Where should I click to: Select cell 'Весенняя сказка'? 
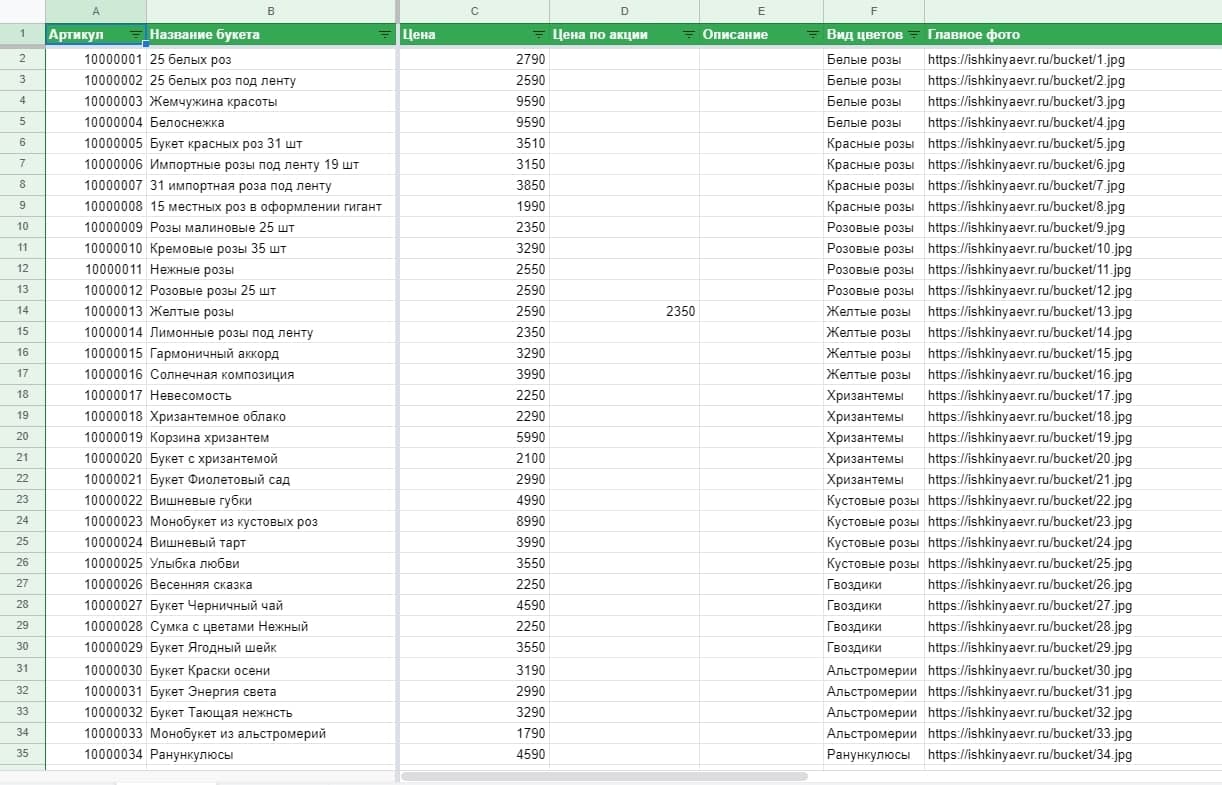coord(271,585)
